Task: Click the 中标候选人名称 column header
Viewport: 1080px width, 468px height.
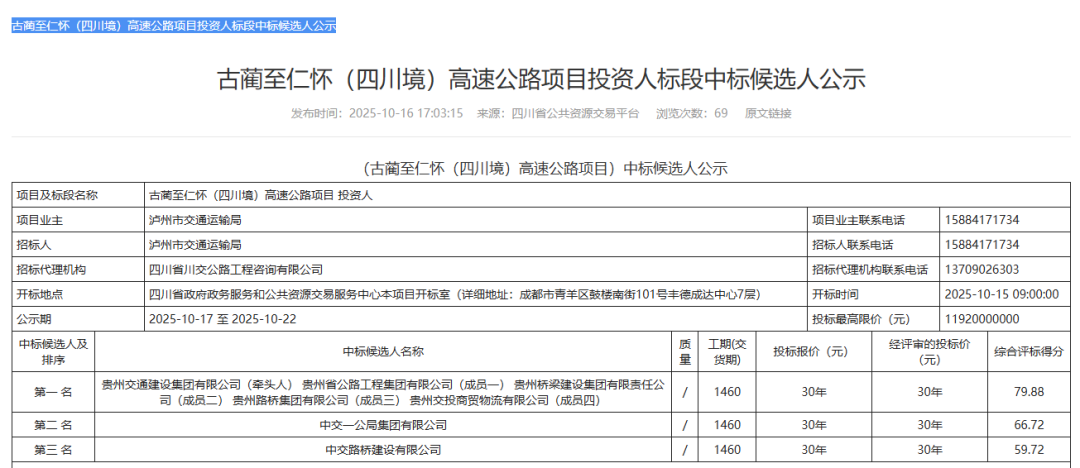Action: coord(384,352)
